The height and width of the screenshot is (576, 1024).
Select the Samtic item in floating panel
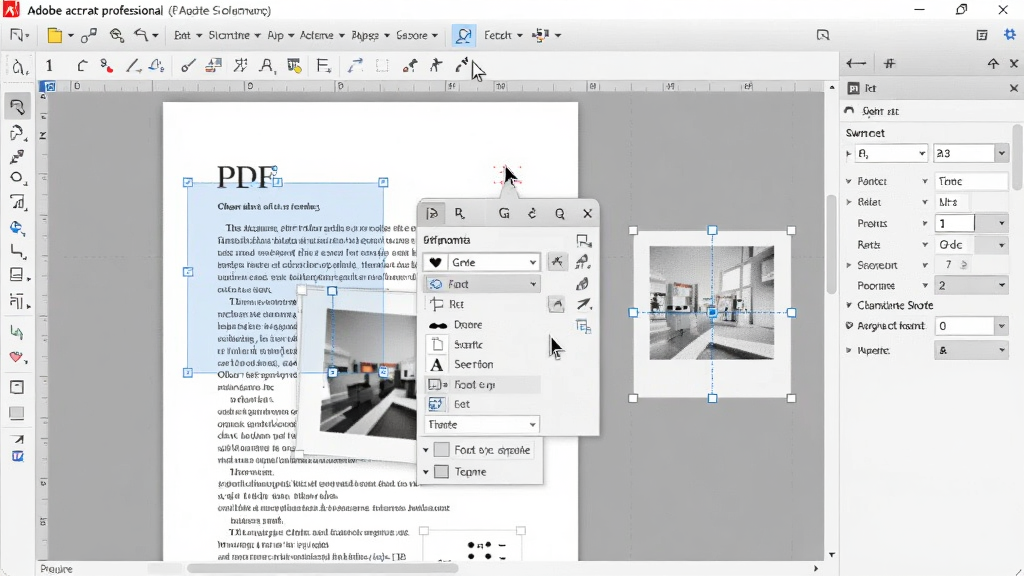[482, 344]
